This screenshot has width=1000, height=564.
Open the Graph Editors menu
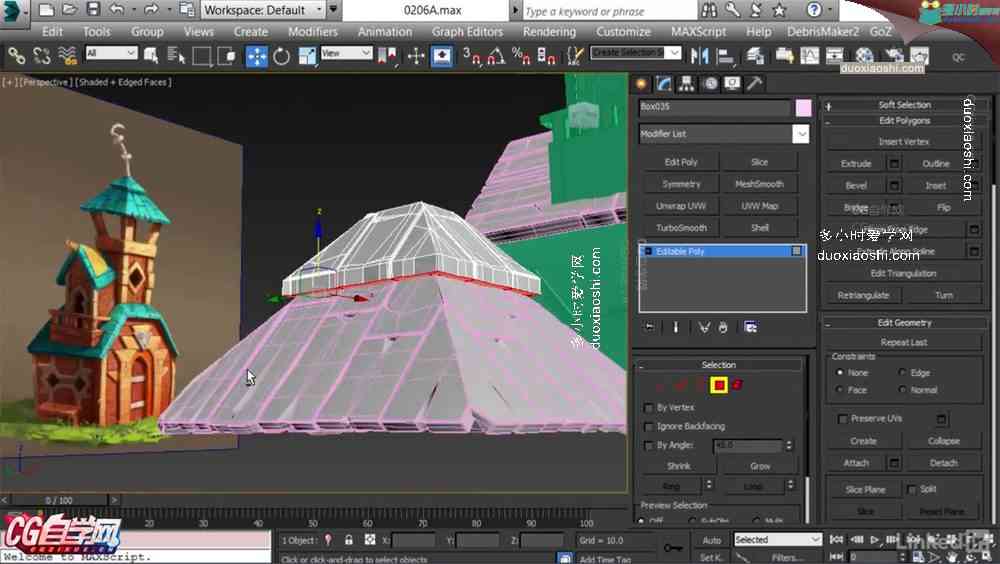[x=467, y=31]
